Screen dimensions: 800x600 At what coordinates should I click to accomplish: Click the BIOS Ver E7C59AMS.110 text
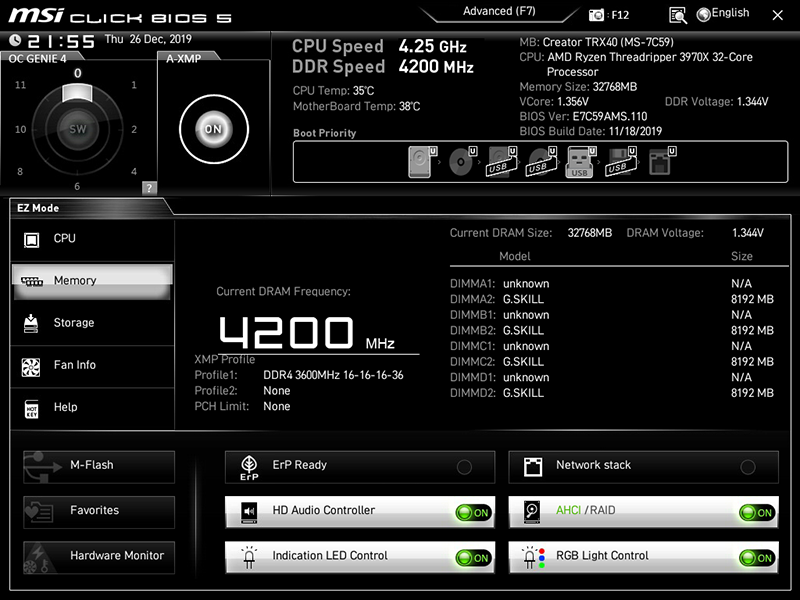point(583,116)
